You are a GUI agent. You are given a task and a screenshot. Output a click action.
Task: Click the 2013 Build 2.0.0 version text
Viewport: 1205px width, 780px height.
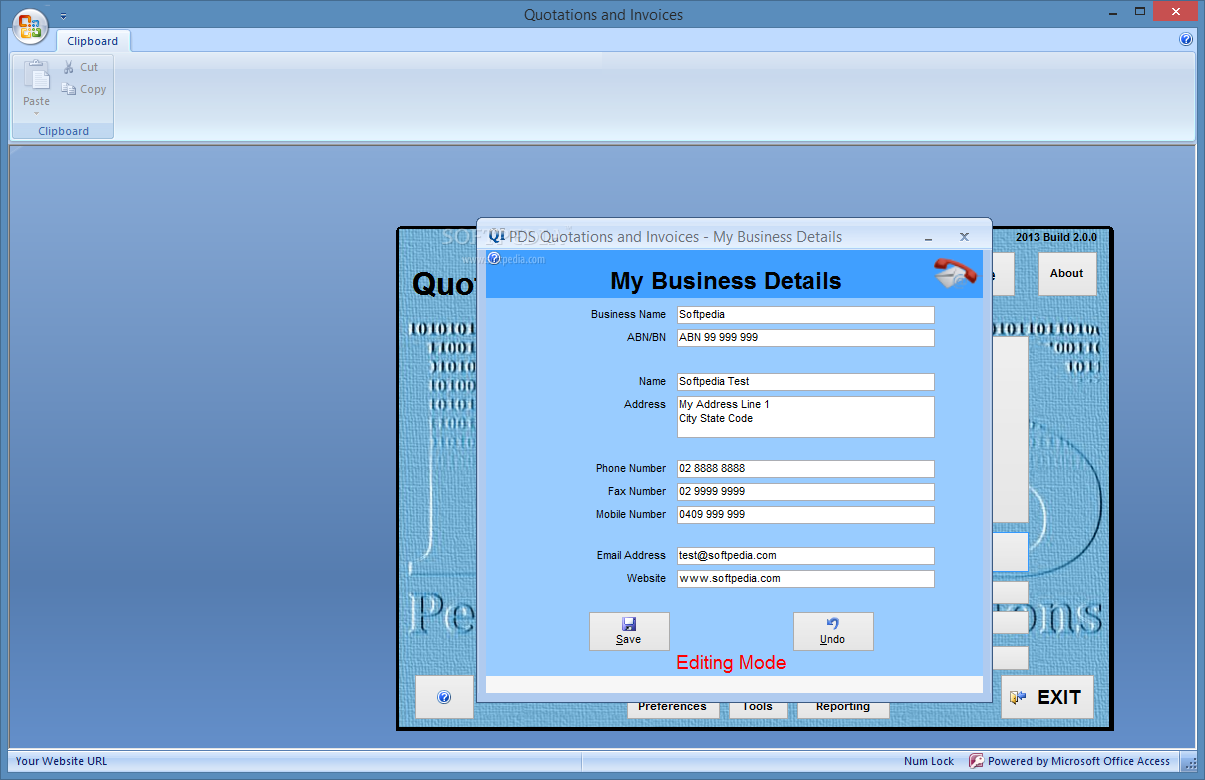click(x=1056, y=237)
